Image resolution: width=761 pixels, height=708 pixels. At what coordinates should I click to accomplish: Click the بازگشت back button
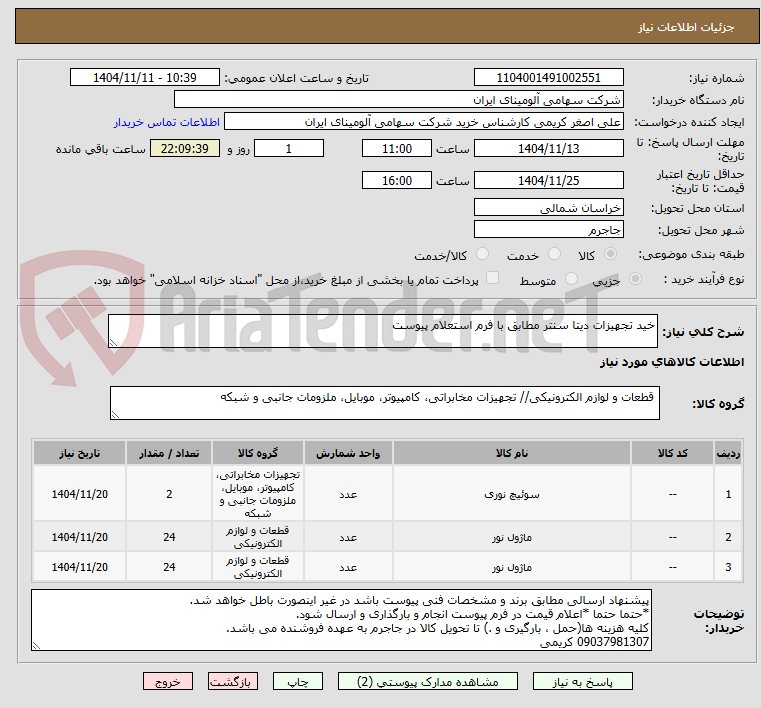tap(232, 681)
